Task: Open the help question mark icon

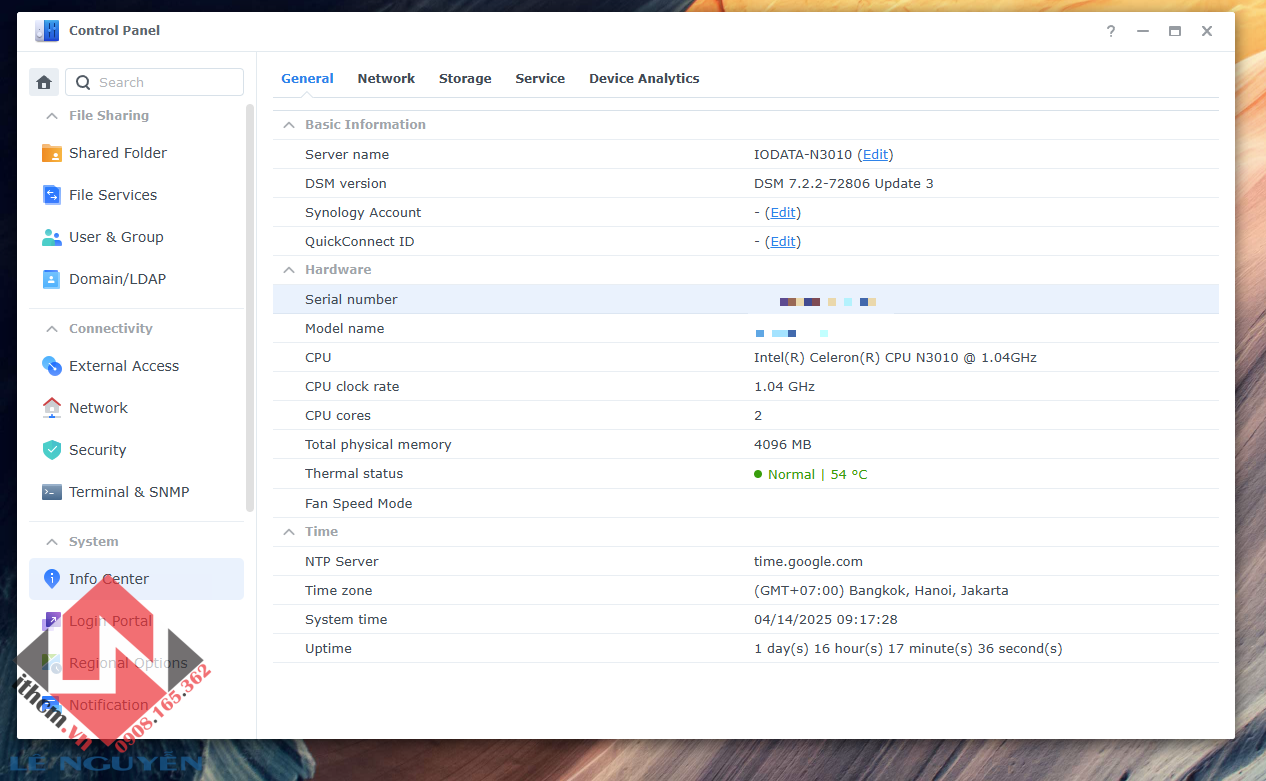Action: [1111, 31]
